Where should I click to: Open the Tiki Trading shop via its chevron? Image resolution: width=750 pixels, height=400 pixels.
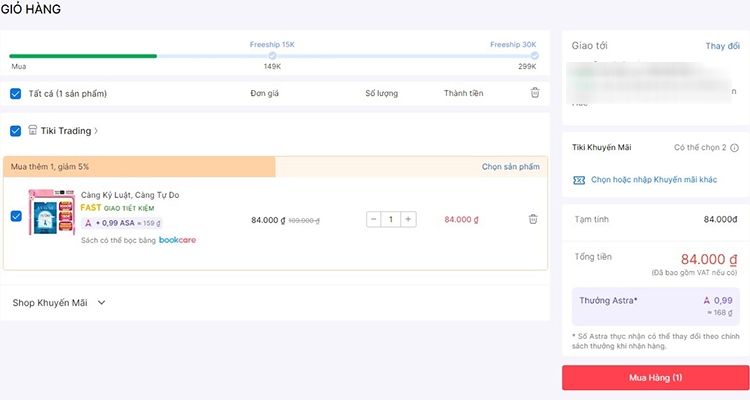click(96, 131)
